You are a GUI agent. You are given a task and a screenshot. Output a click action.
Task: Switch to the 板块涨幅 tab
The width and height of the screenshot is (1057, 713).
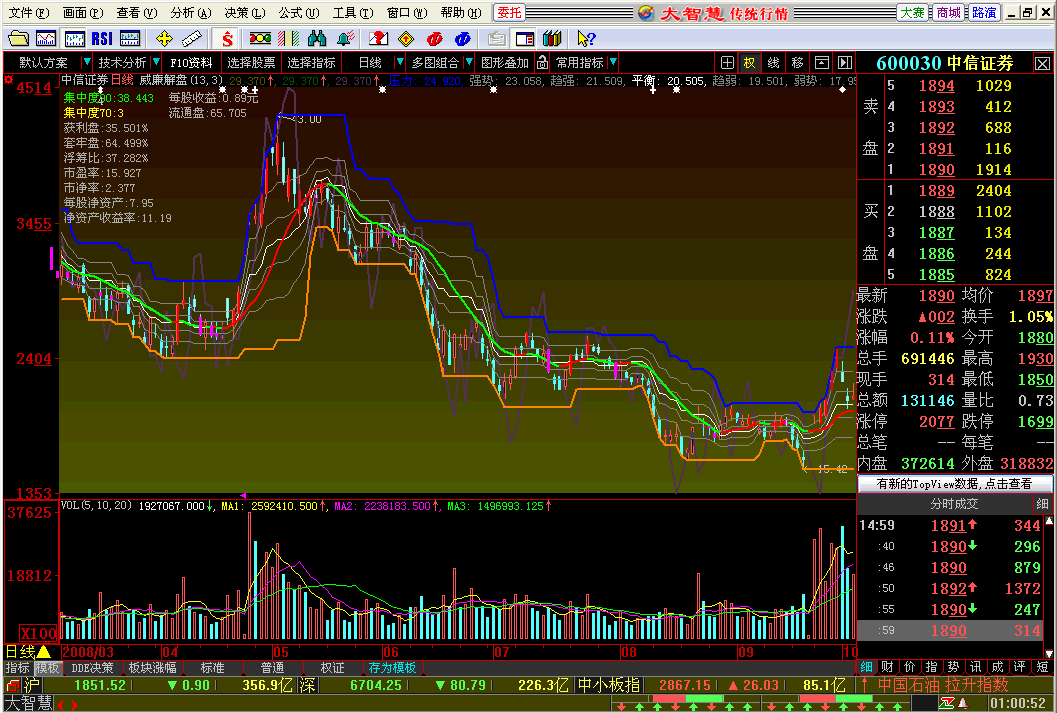coord(152,668)
